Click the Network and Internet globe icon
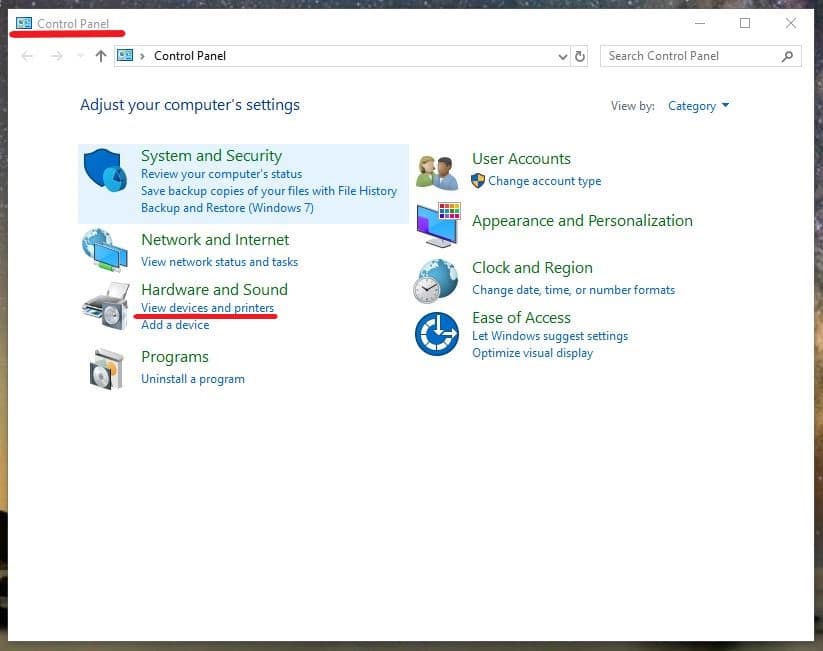823x651 pixels. [105, 250]
